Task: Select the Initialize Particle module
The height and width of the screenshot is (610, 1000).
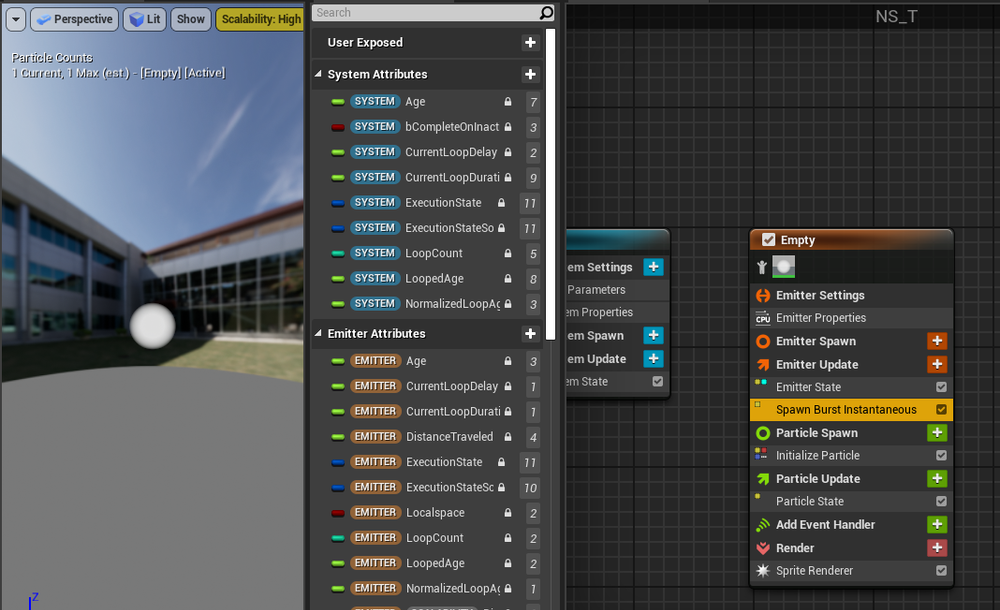Action: 851,456
